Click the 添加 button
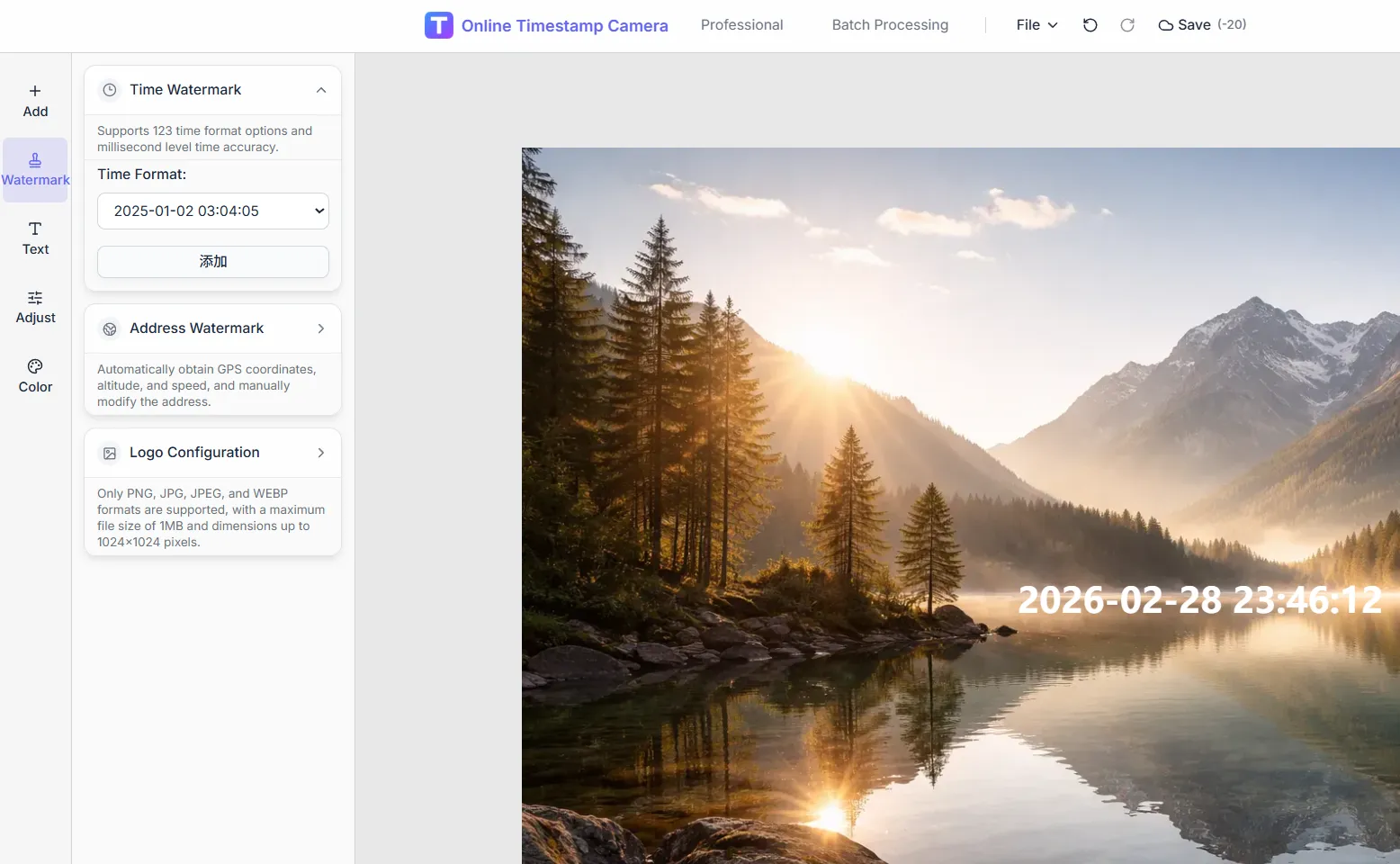Screen dimensions: 1400x864 [212, 261]
